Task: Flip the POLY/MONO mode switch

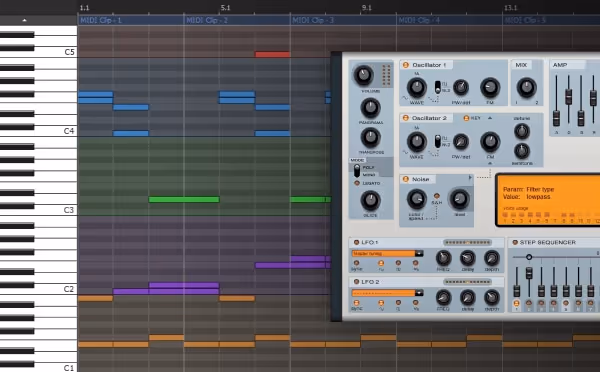Action: click(x=357, y=171)
